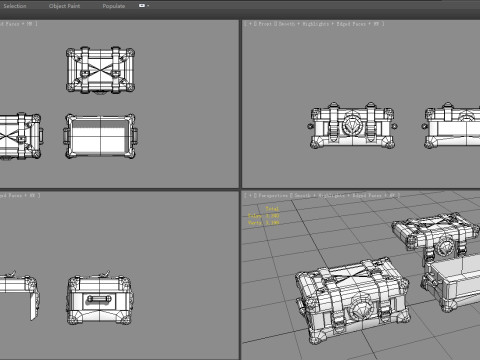Screen dimensions: 480x360
Task: Open Front viewport plus general menu
Action: click(250, 24)
